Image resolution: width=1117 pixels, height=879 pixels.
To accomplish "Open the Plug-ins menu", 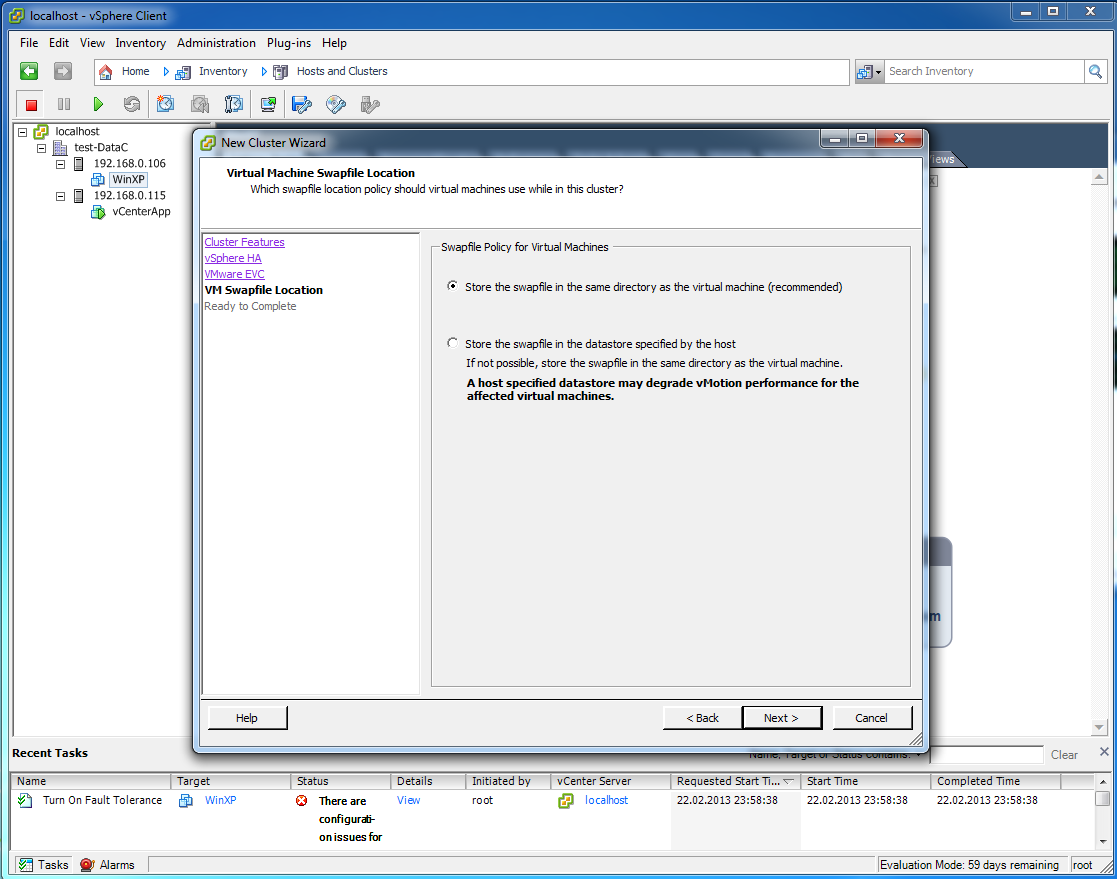I will coord(289,43).
